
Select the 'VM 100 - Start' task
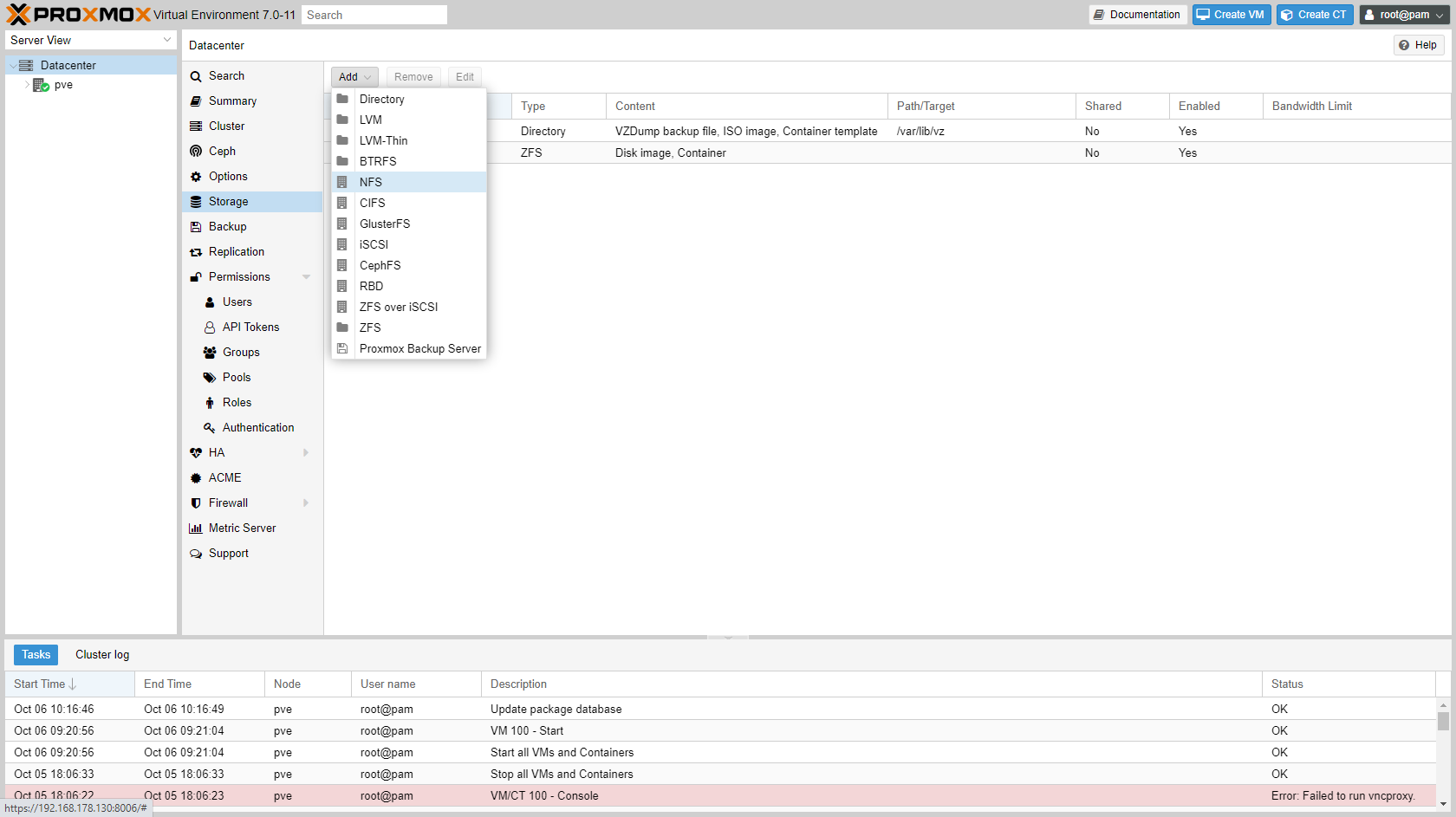pos(720,731)
